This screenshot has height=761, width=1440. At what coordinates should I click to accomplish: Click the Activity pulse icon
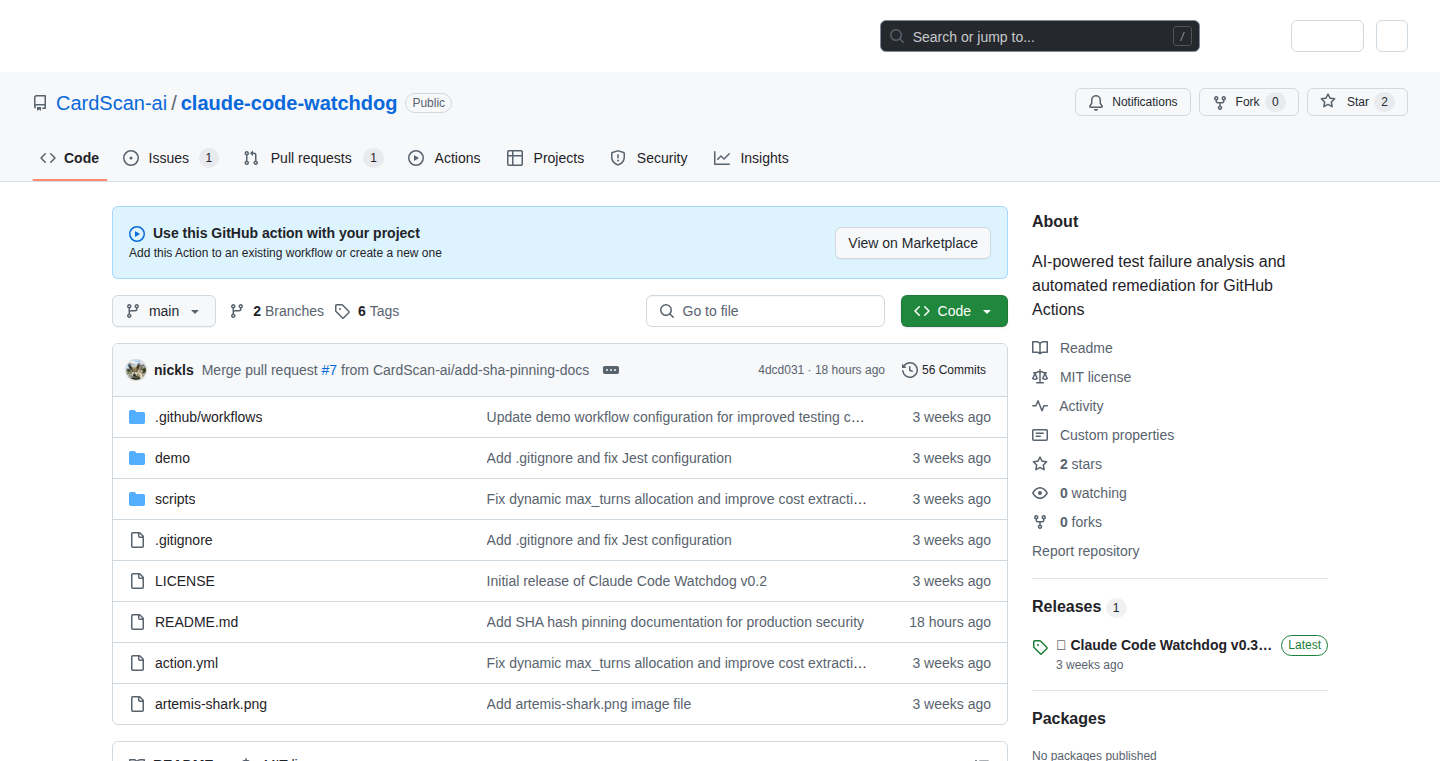(x=1040, y=406)
